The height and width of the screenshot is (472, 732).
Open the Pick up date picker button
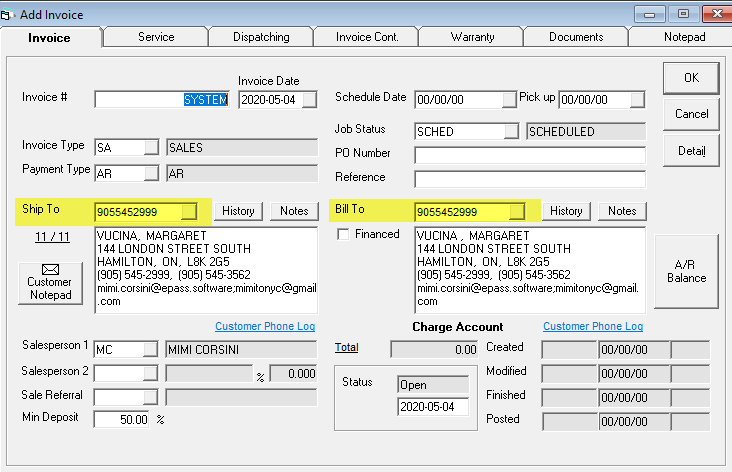[x=637, y=99]
